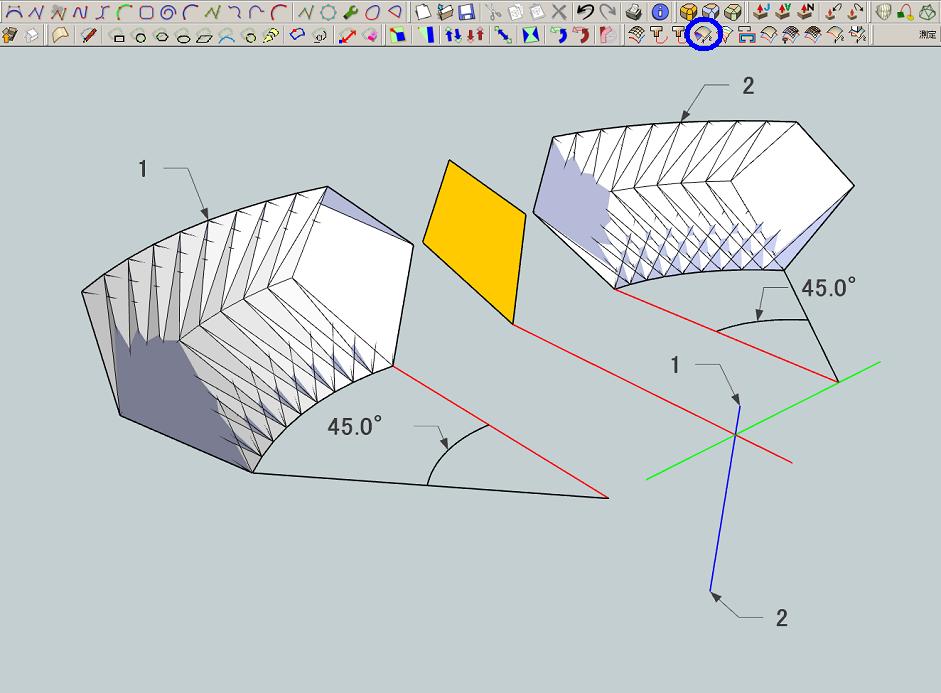941x693 pixels.
Task: Select the hexagon polygon shape tool
Action: point(162,37)
